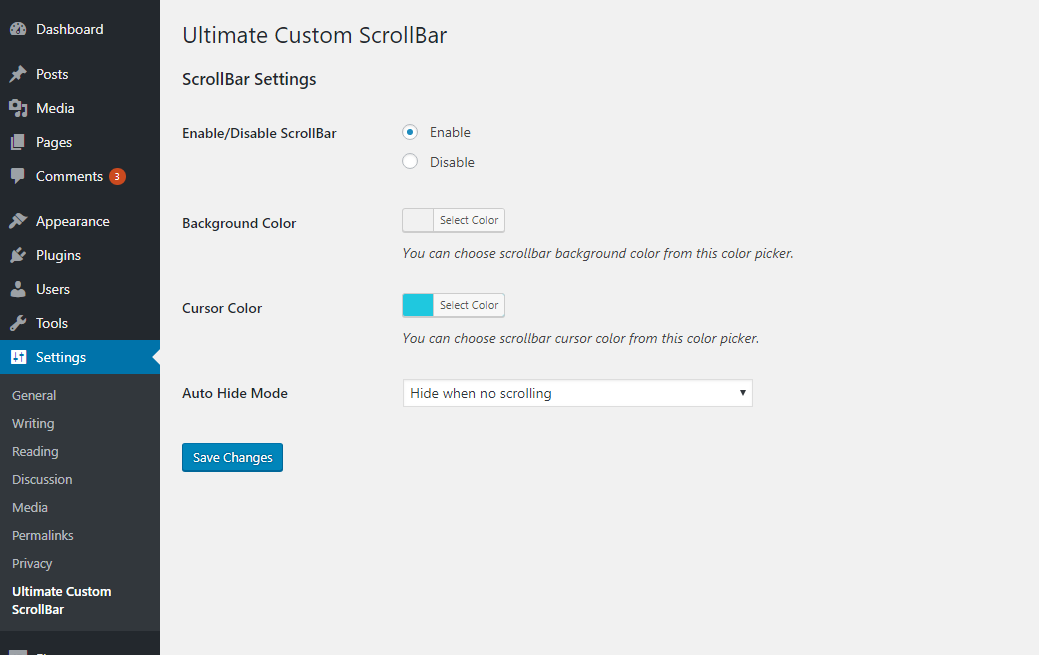Open the Auto Hide Mode dropdown
Screen dimensions: 1039x655
(577, 393)
